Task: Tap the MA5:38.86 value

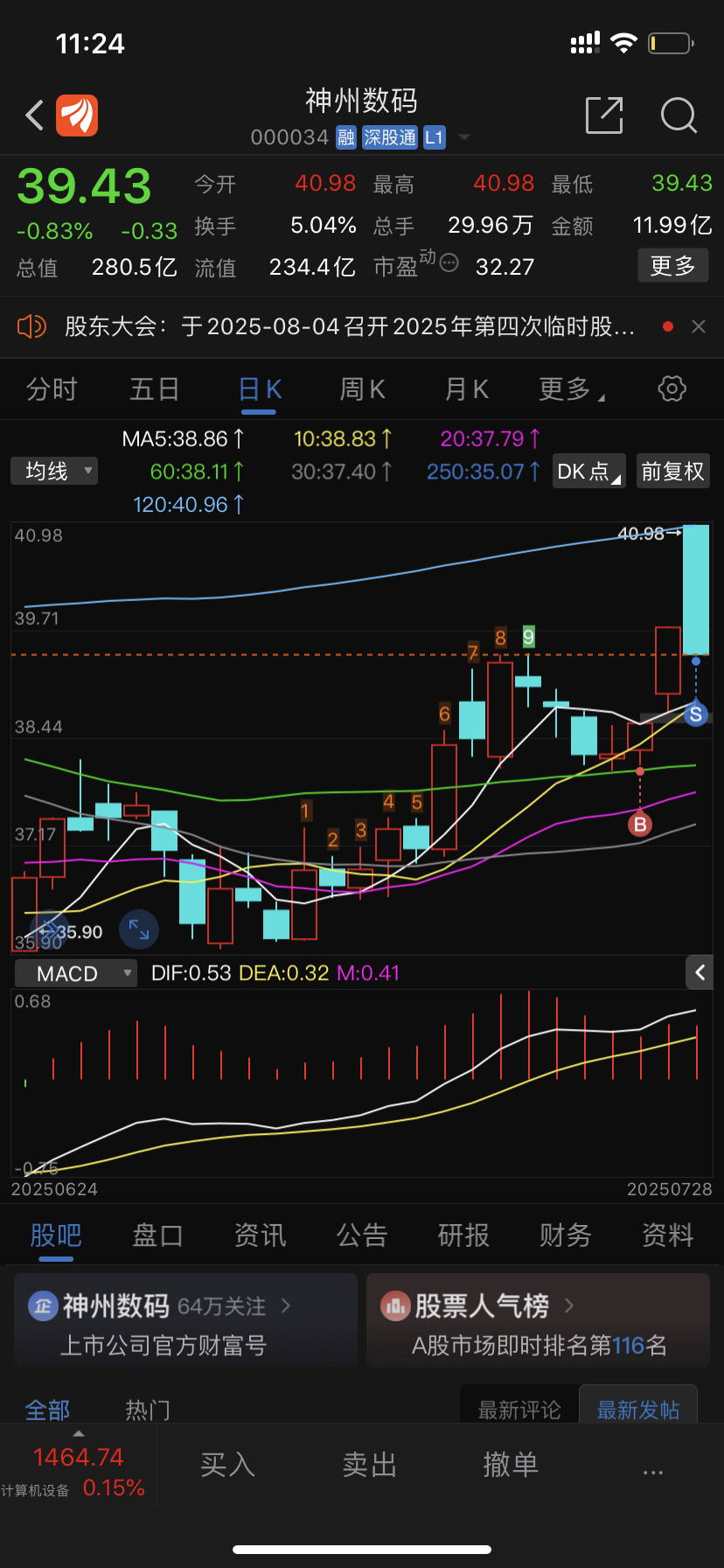Action: point(183,438)
